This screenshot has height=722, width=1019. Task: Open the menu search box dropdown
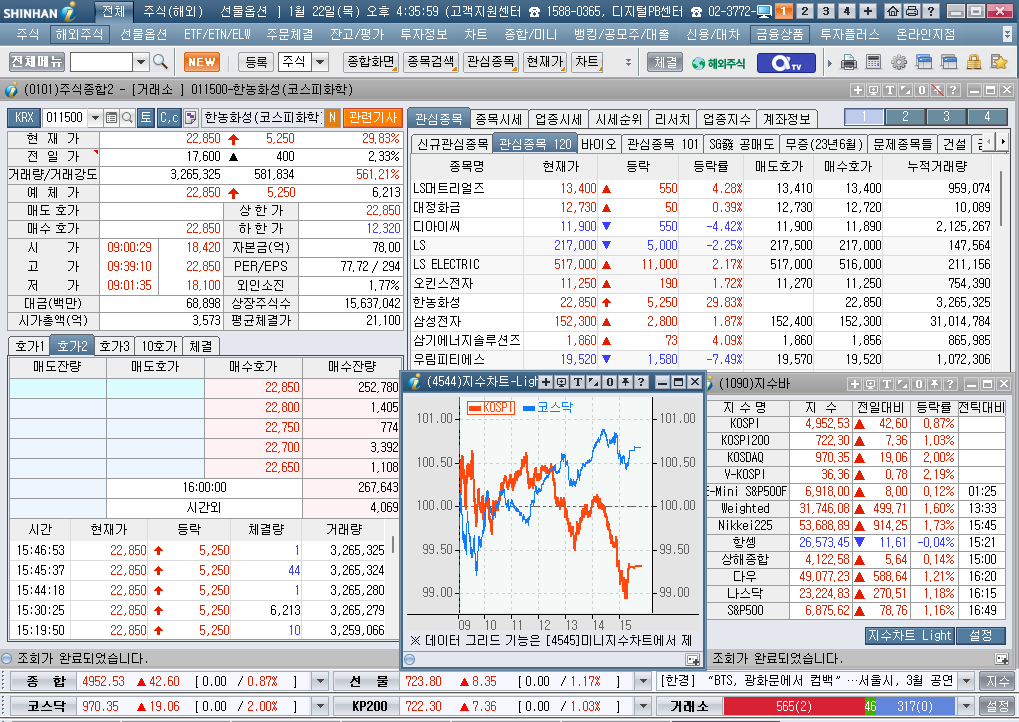coord(141,62)
